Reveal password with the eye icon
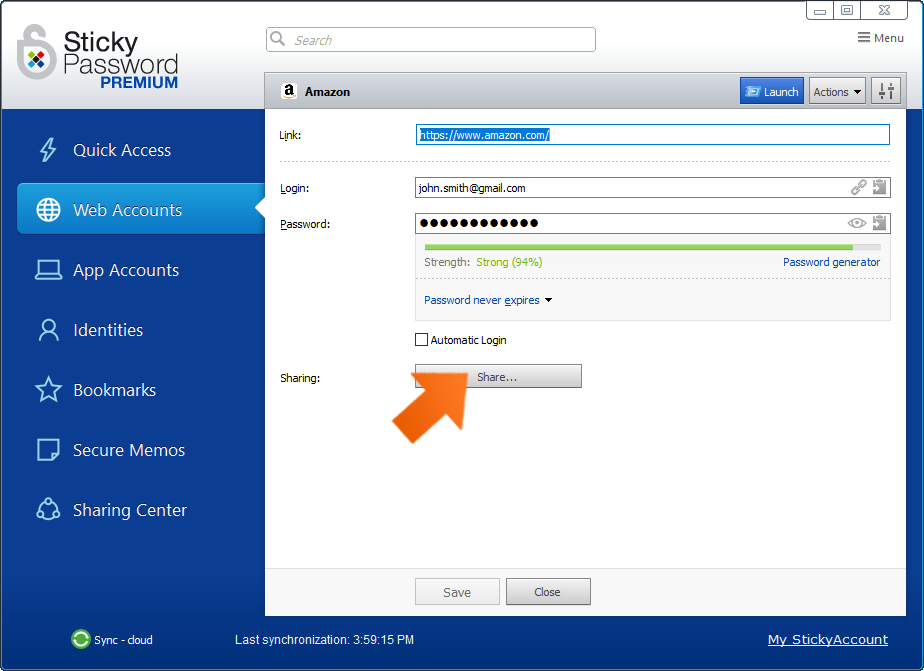This screenshot has height=671, width=924. pyautogui.click(x=856, y=223)
